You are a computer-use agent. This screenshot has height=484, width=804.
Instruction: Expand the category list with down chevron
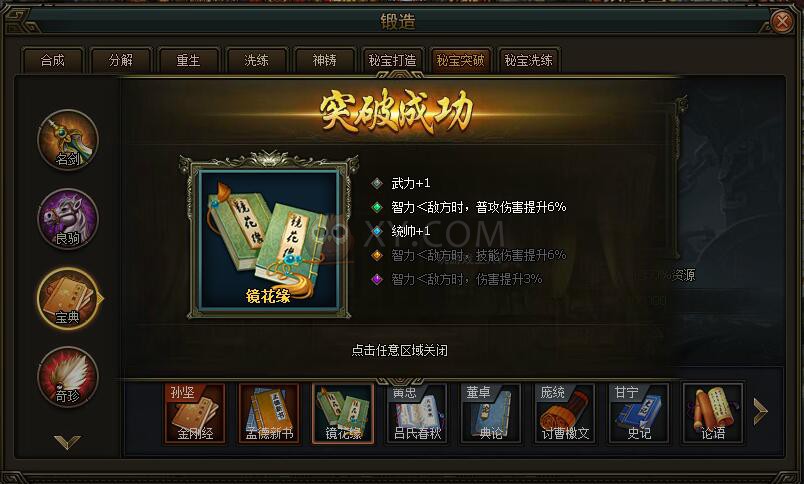point(68,441)
